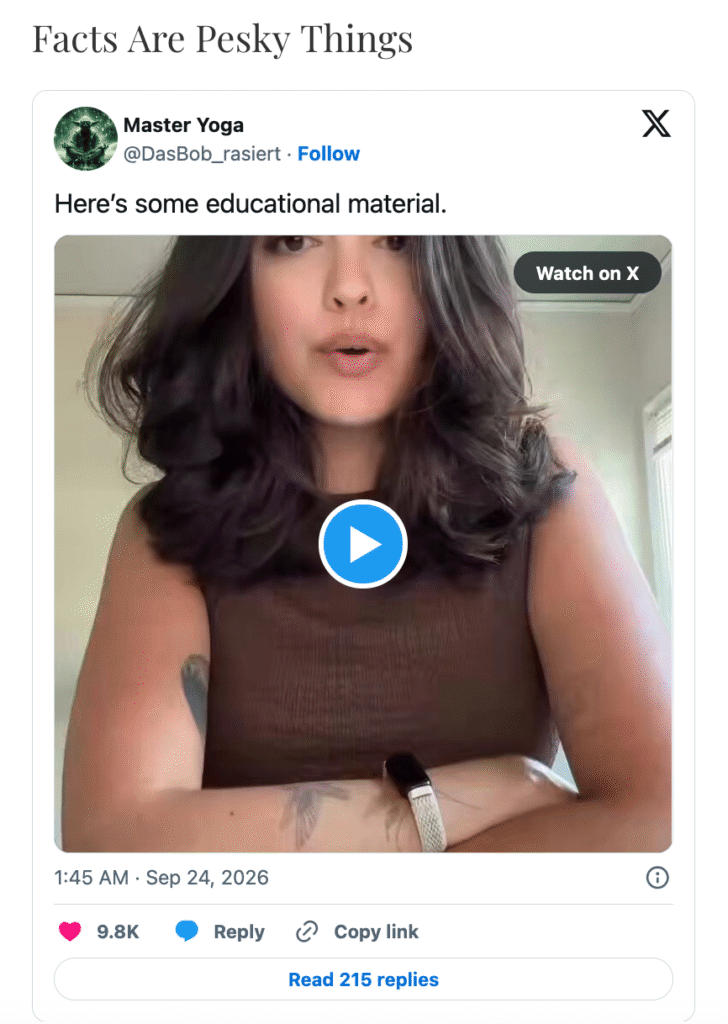728x1024 pixels.
Task: Click the @DasBob_rasiert handle
Action: 202,153
